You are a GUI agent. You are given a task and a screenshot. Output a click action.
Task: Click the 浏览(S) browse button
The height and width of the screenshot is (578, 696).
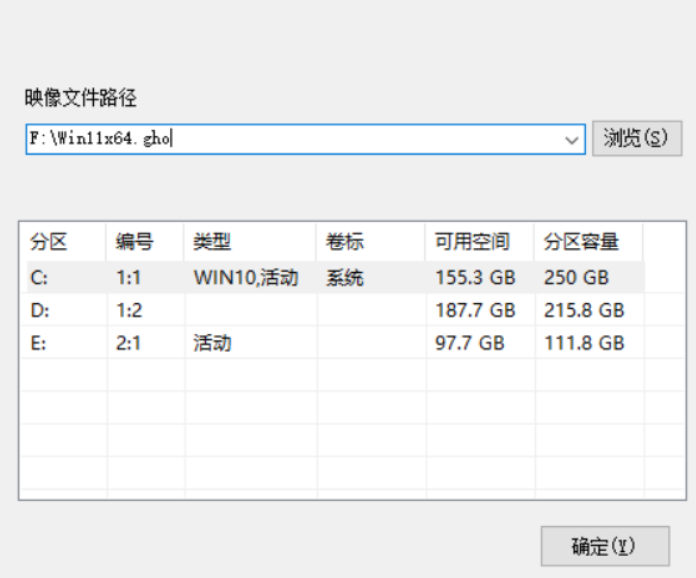(x=636, y=139)
